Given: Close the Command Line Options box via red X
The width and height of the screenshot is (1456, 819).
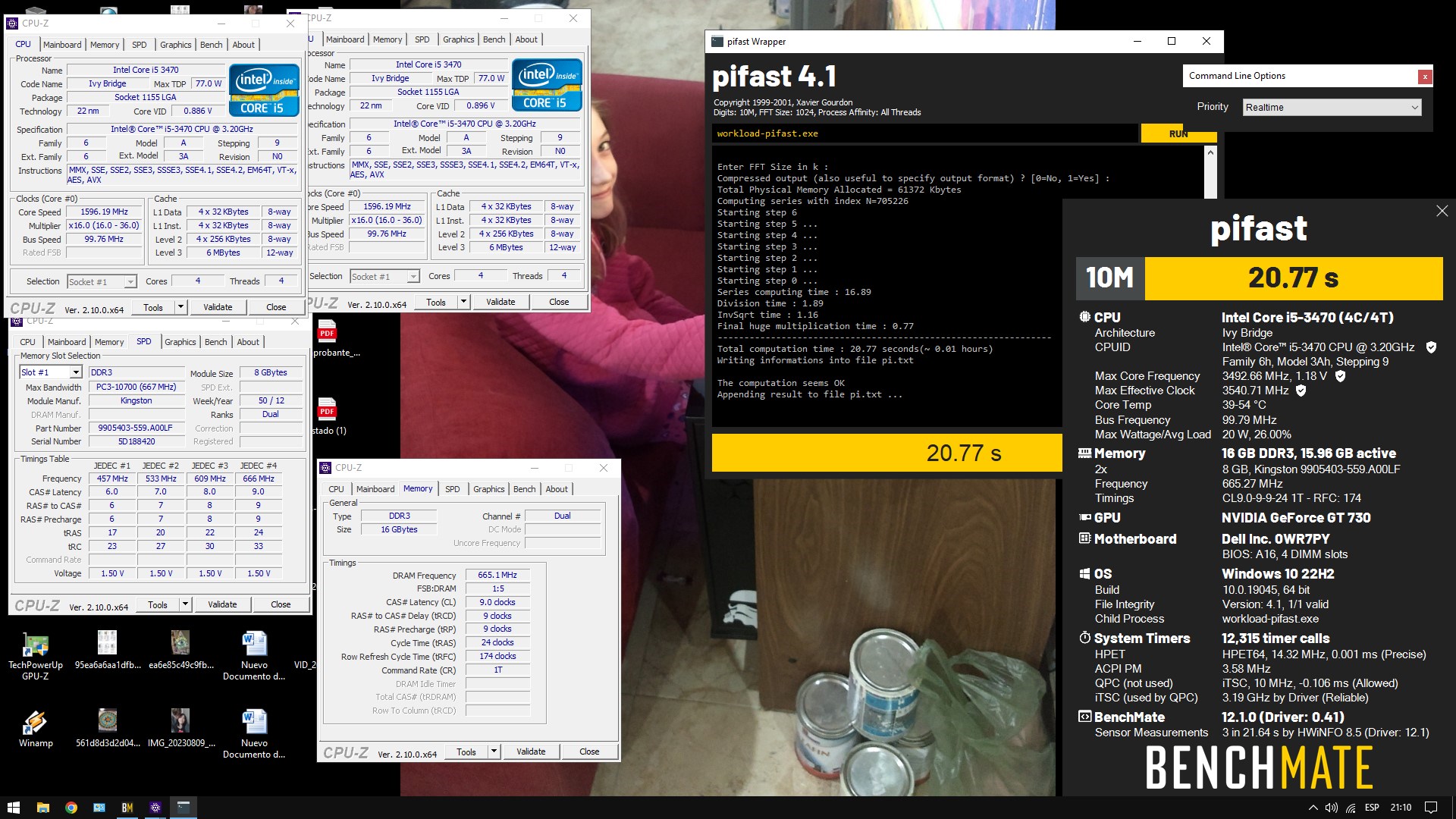Looking at the screenshot, I should 1425,76.
